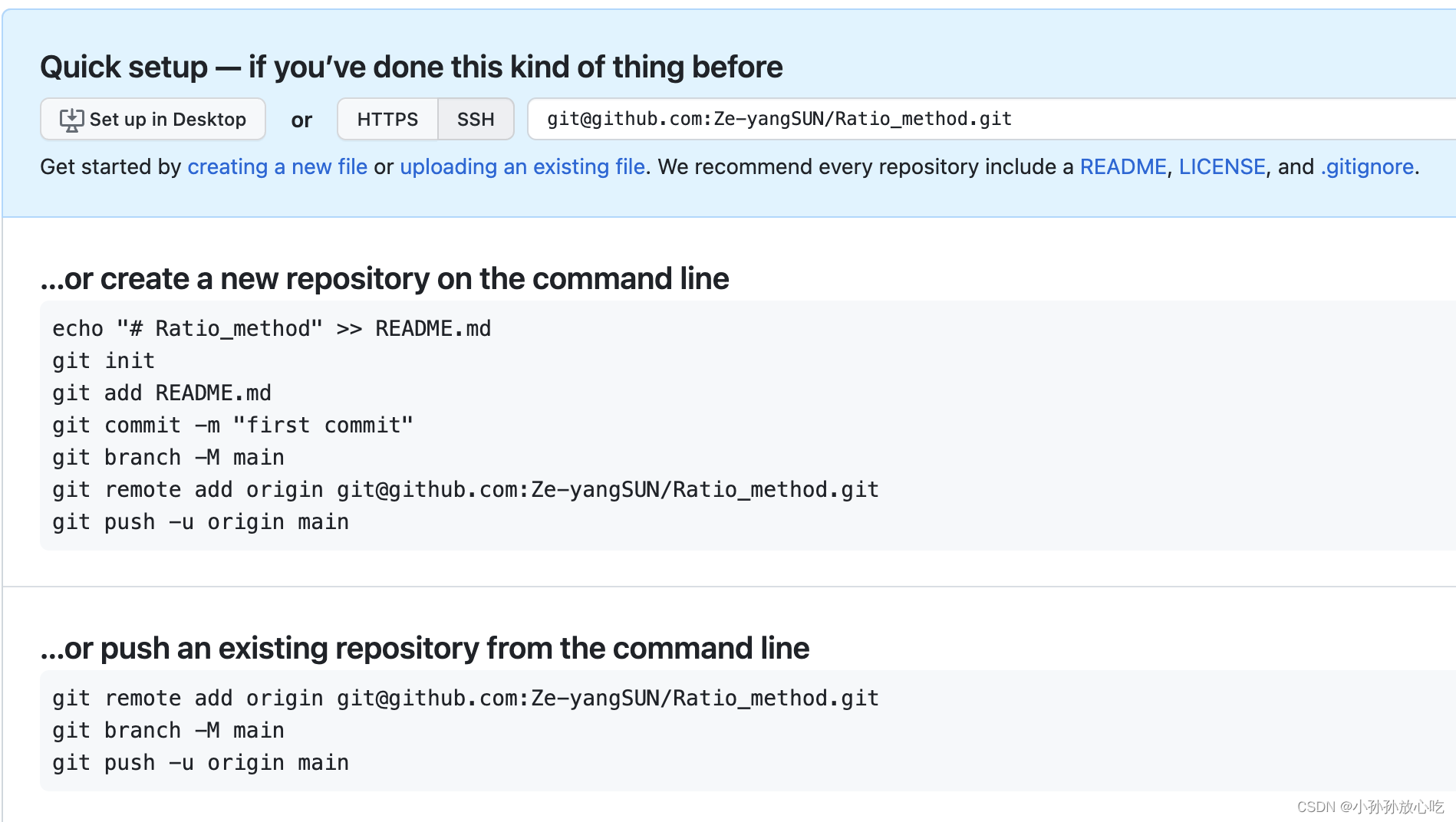The image size is (1456, 822).
Task: Follow the .gitignore link
Action: pyautogui.click(x=1367, y=166)
